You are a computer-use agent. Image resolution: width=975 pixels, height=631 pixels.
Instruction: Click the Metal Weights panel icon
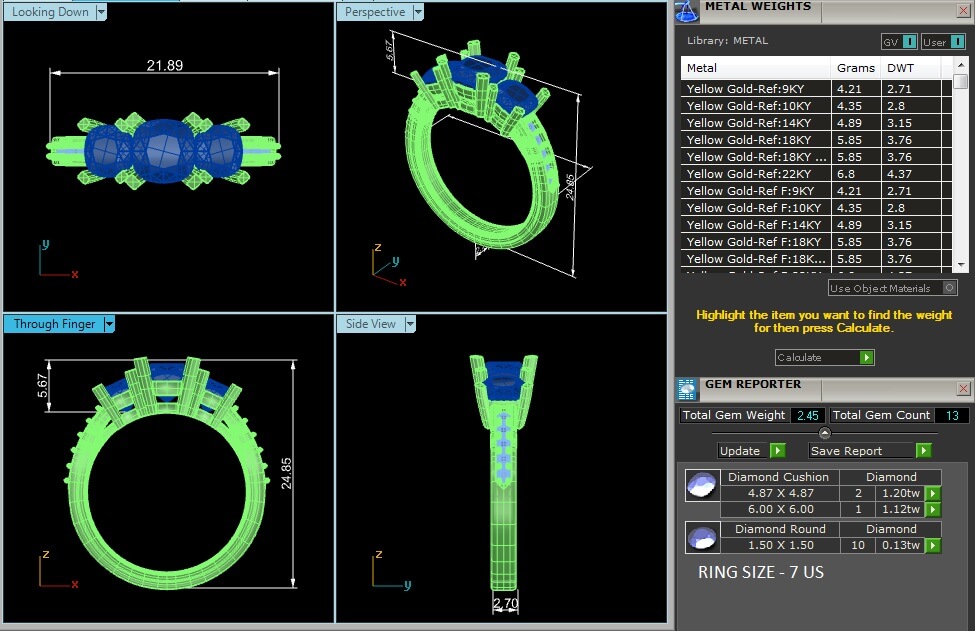click(686, 11)
